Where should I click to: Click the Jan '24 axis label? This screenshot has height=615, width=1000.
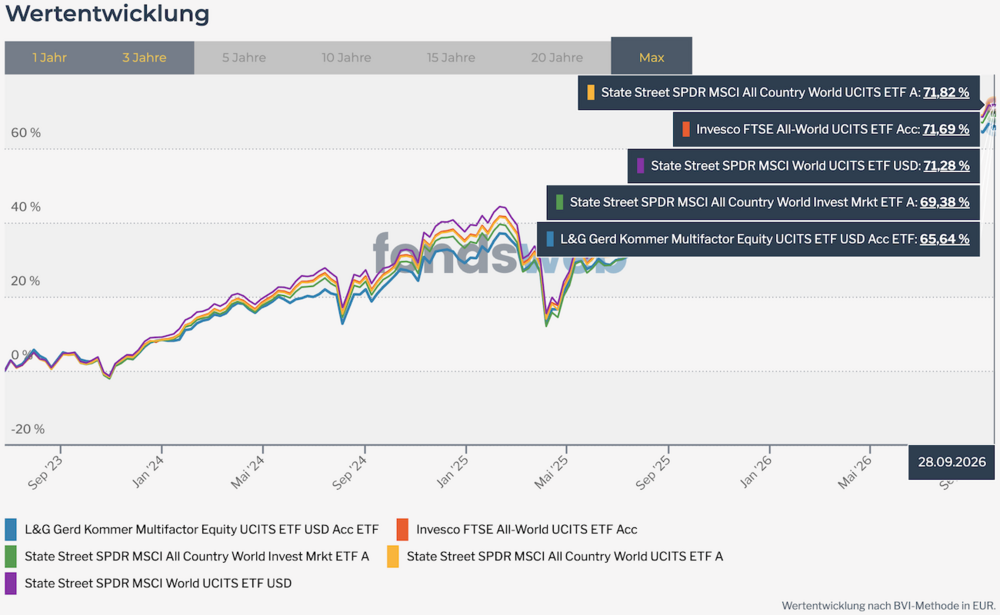coord(148,472)
